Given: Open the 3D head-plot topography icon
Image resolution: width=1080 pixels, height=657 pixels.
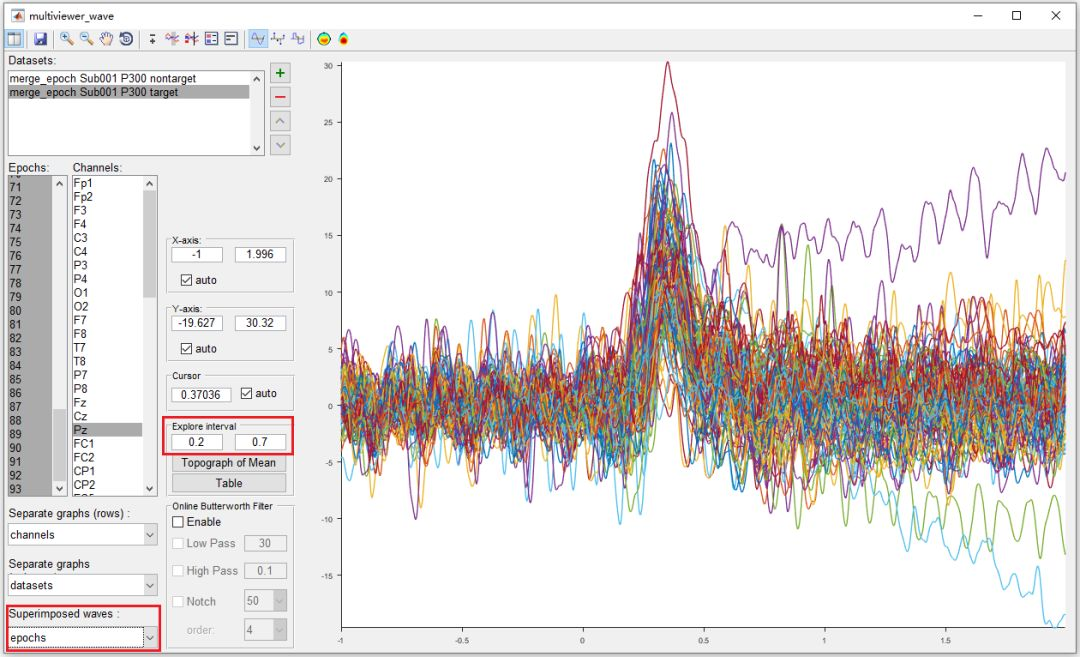Looking at the screenshot, I should 344,39.
